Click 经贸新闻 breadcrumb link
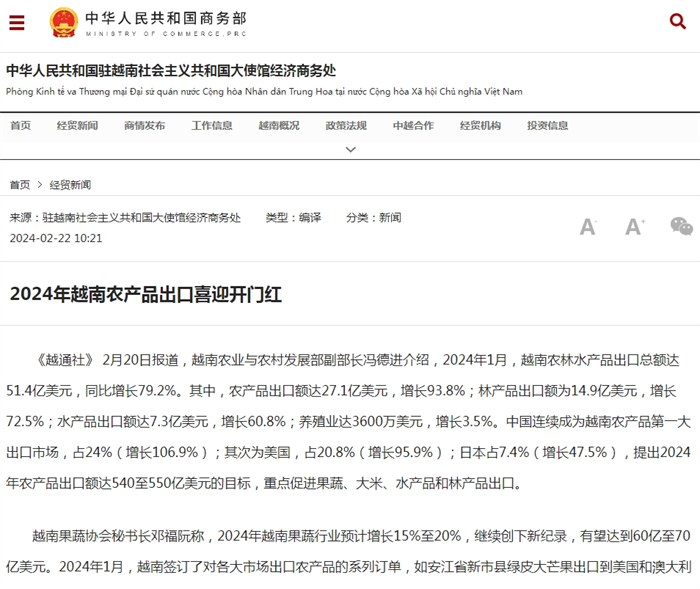Viewport: 700px width, 589px height. [x=70, y=185]
